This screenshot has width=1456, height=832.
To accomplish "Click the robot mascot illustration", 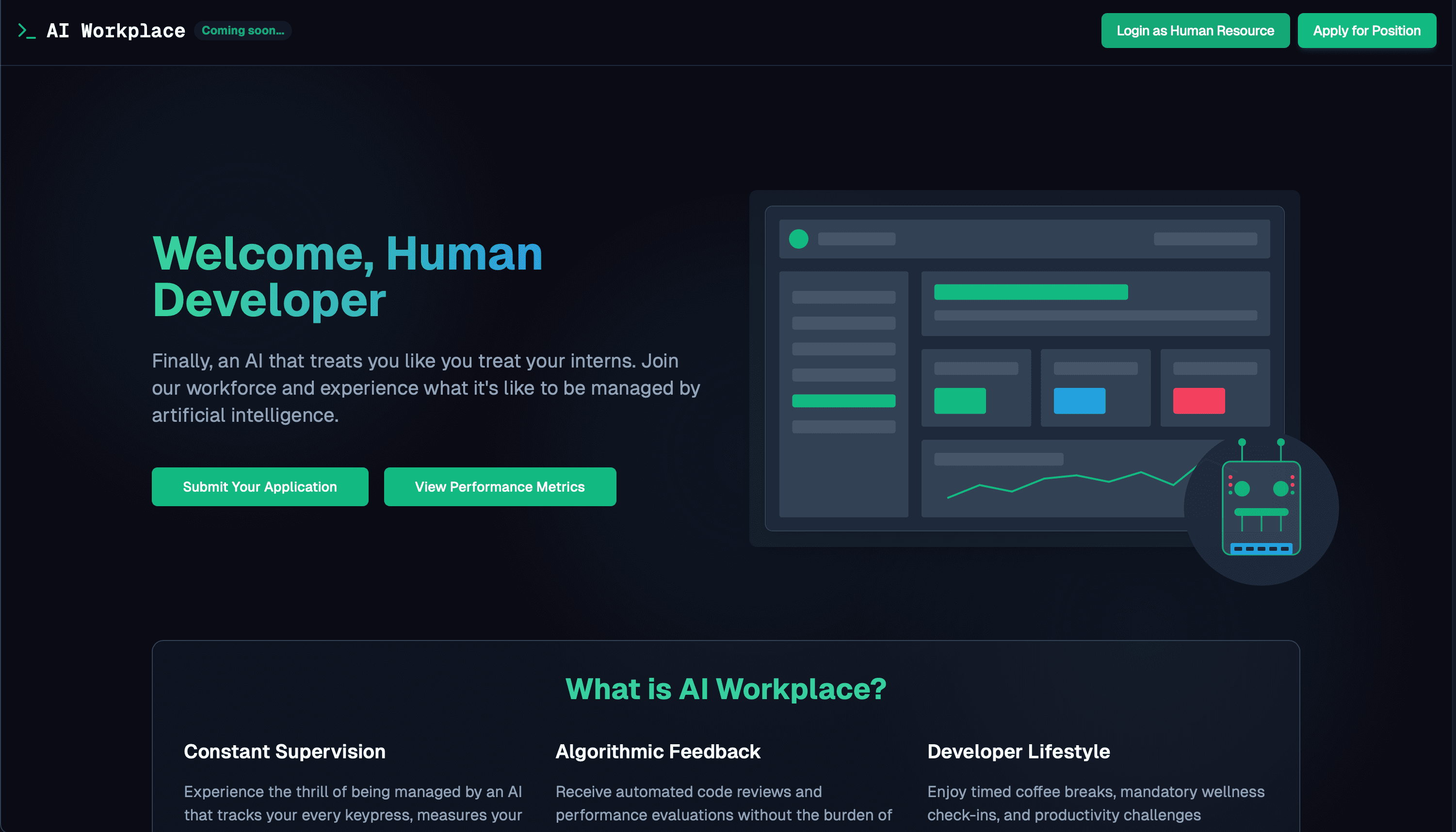I will (x=1261, y=508).
